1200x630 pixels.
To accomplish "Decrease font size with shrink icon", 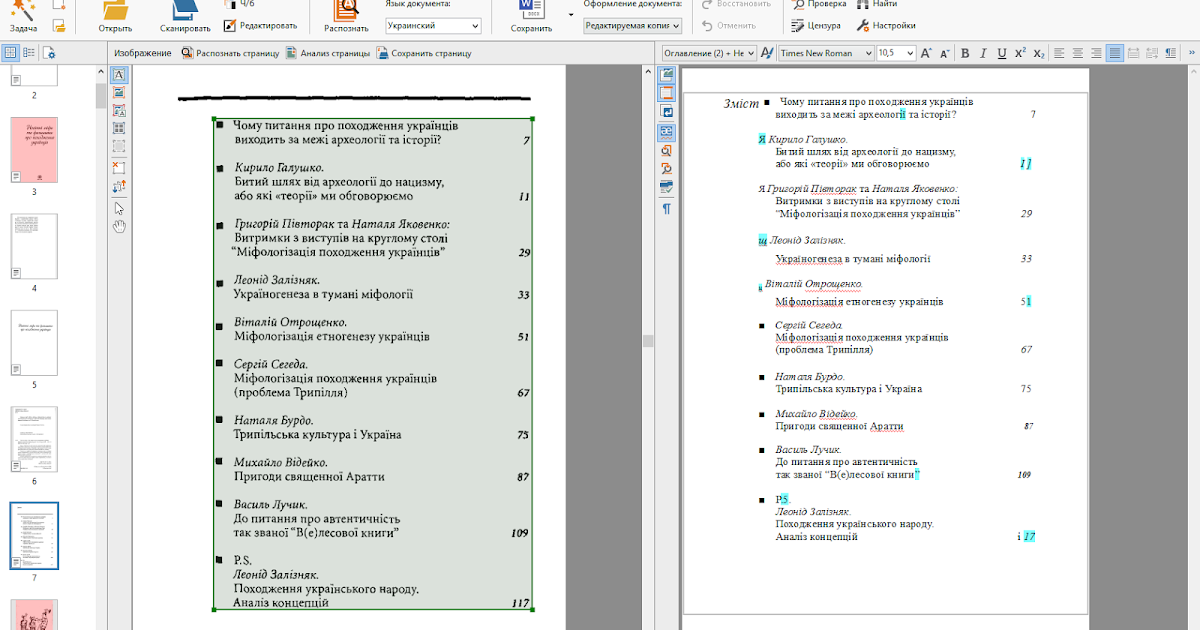I will [x=945, y=53].
